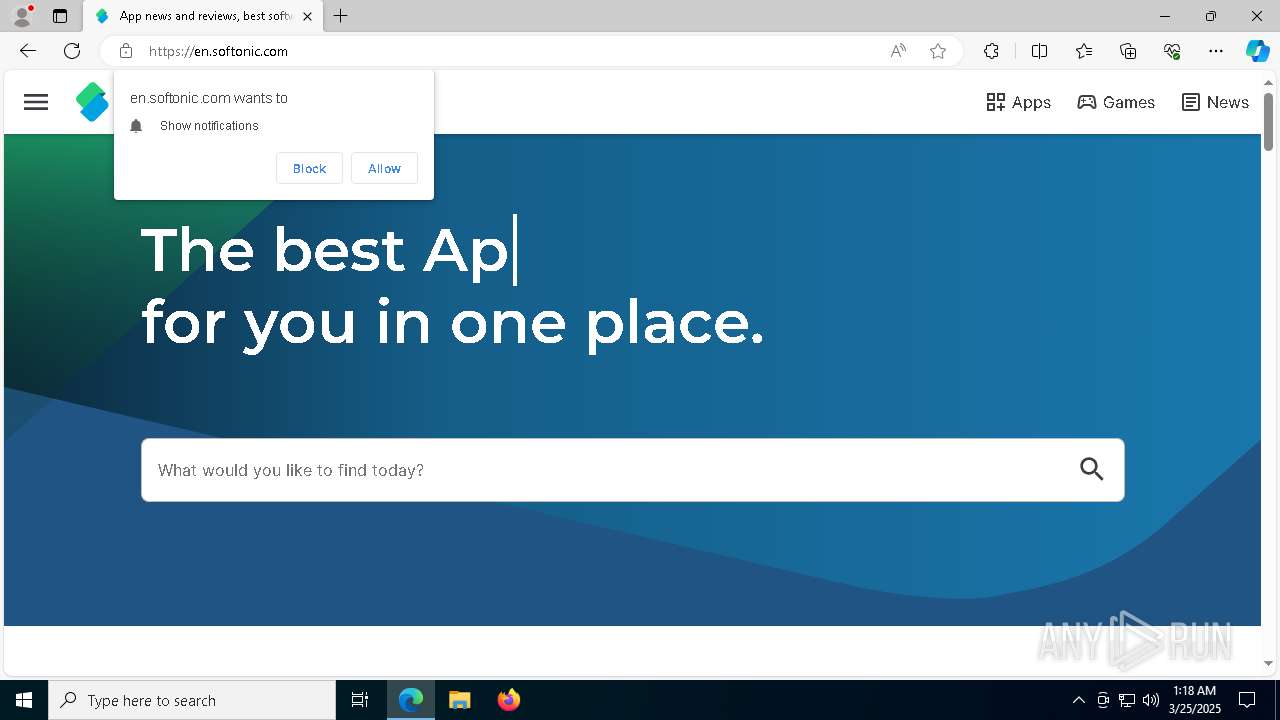Click the page vertical scrollbar thumb
Screen dimensions: 1280x720
pyautogui.click(x=1268, y=122)
